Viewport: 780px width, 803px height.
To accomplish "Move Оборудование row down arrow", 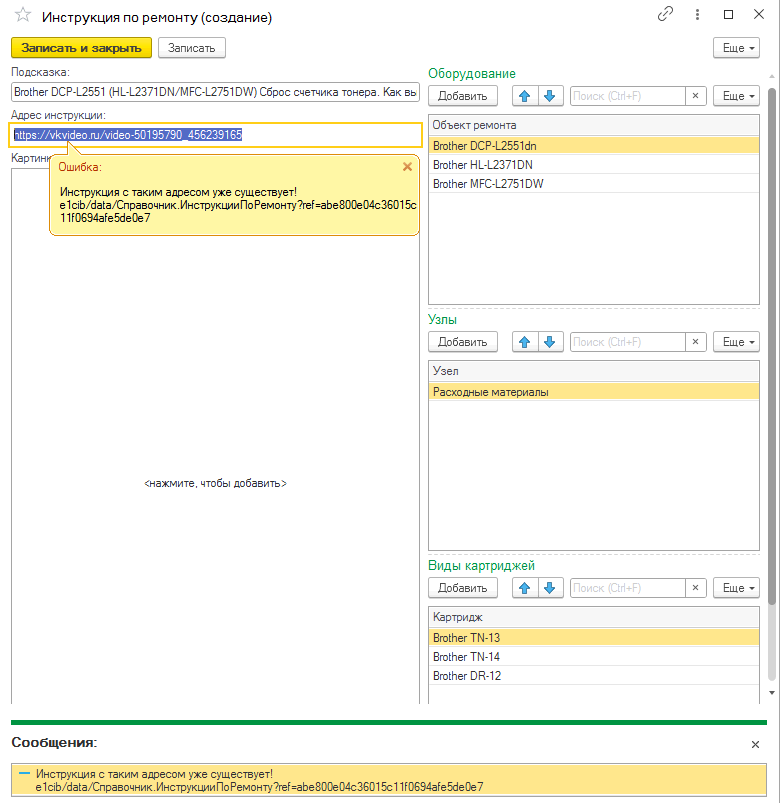I will 550,96.
